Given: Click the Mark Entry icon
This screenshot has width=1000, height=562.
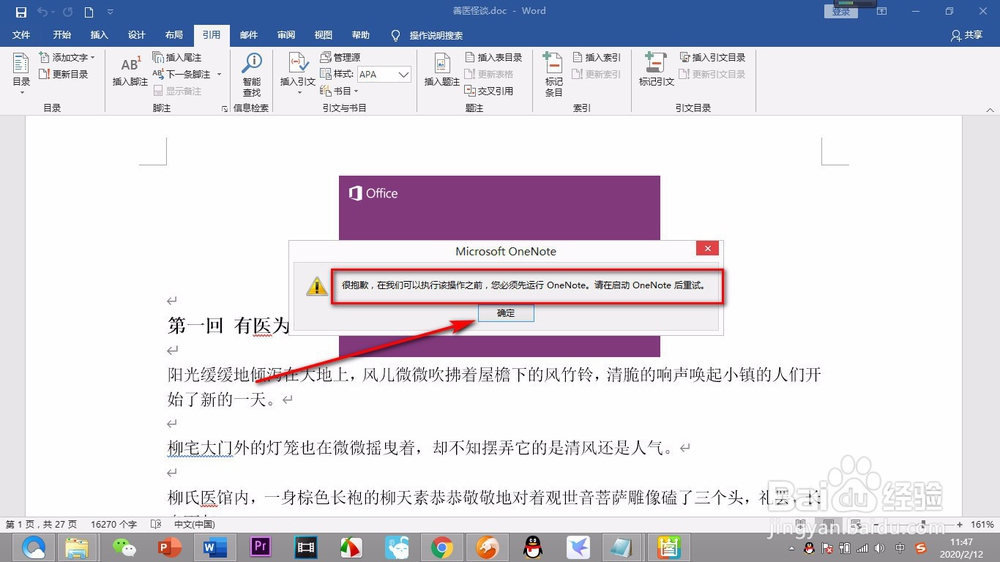Looking at the screenshot, I should 553,64.
